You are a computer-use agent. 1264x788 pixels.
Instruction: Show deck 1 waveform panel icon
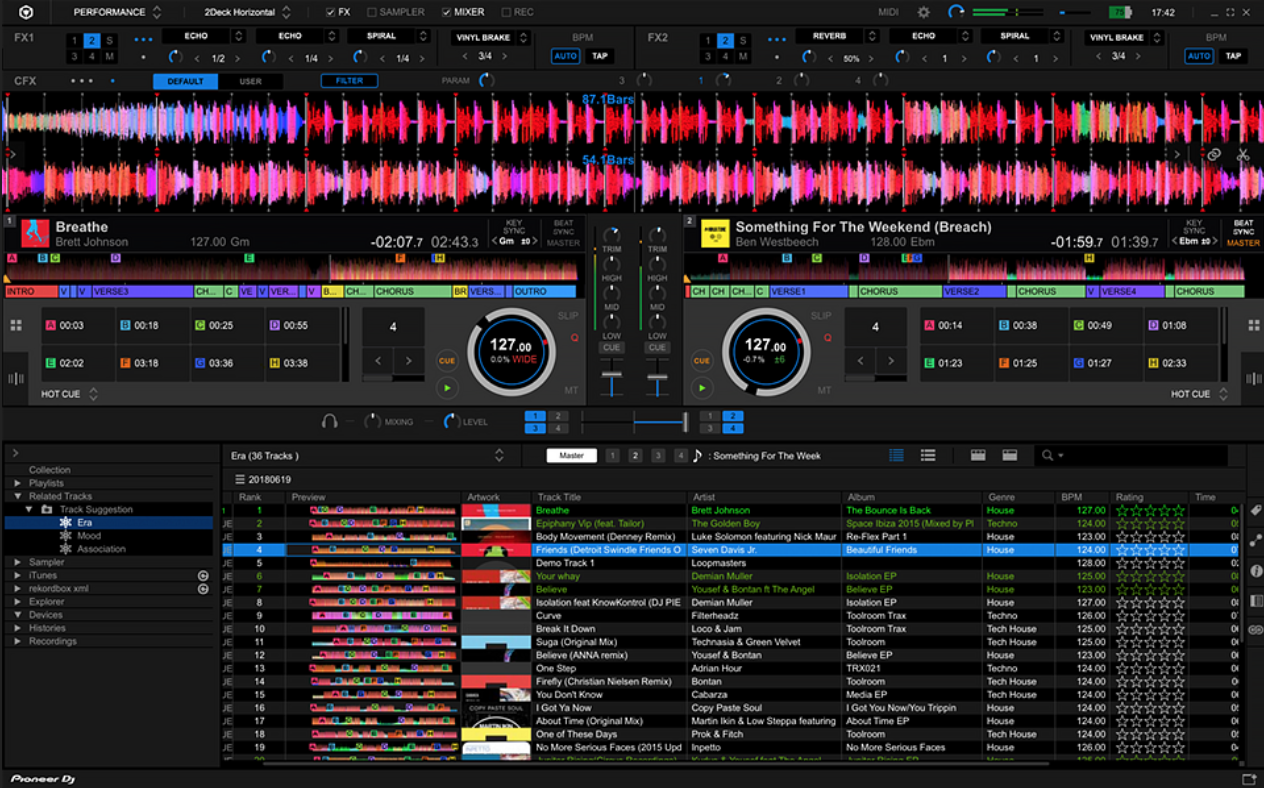click(15, 379)
